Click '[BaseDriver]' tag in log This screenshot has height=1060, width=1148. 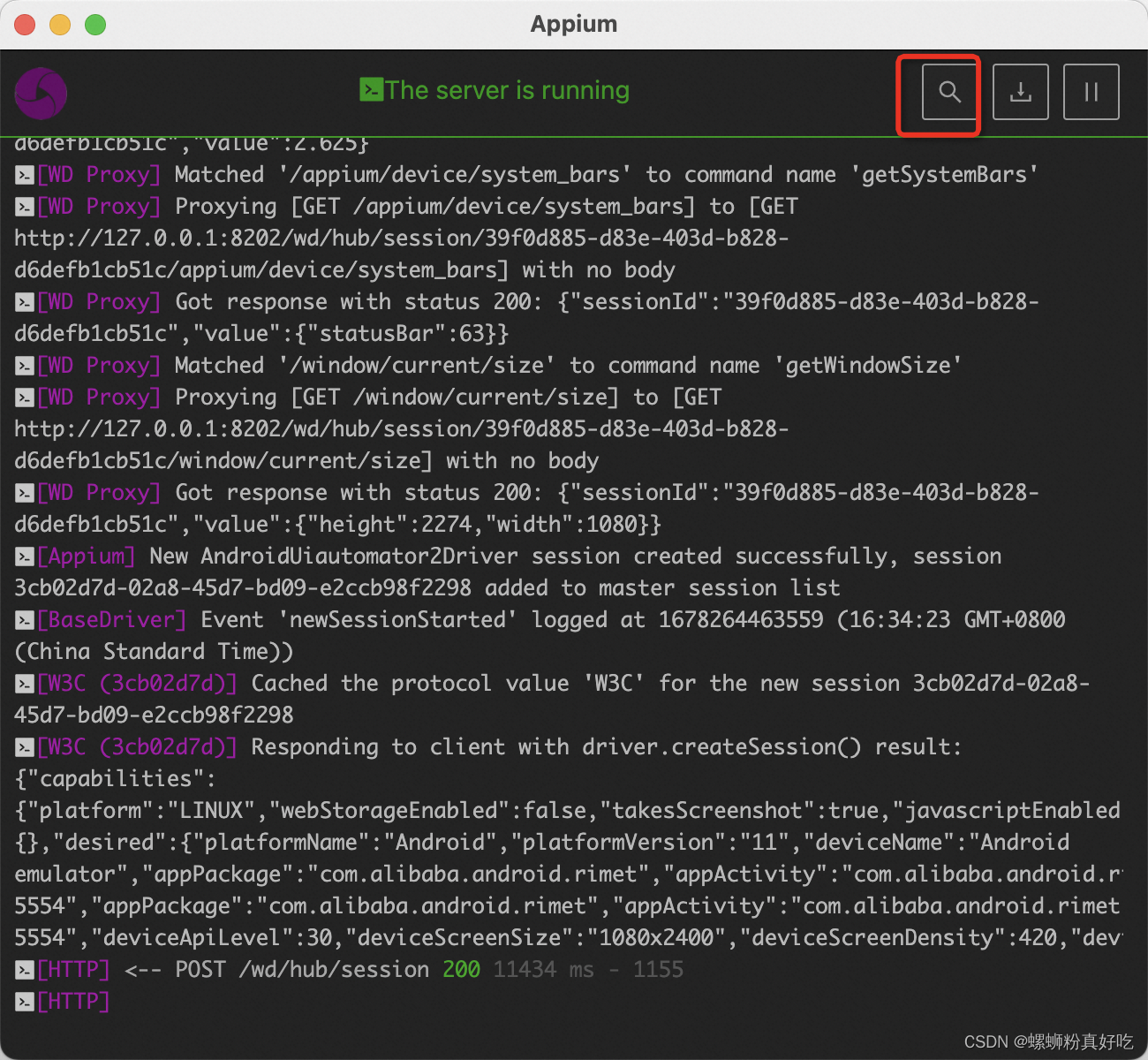click(x=112, y=620)
